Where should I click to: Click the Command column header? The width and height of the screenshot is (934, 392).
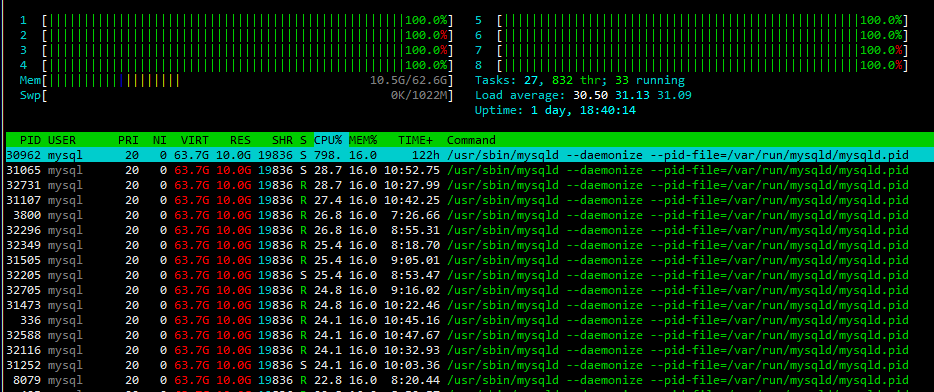(471, 141)
